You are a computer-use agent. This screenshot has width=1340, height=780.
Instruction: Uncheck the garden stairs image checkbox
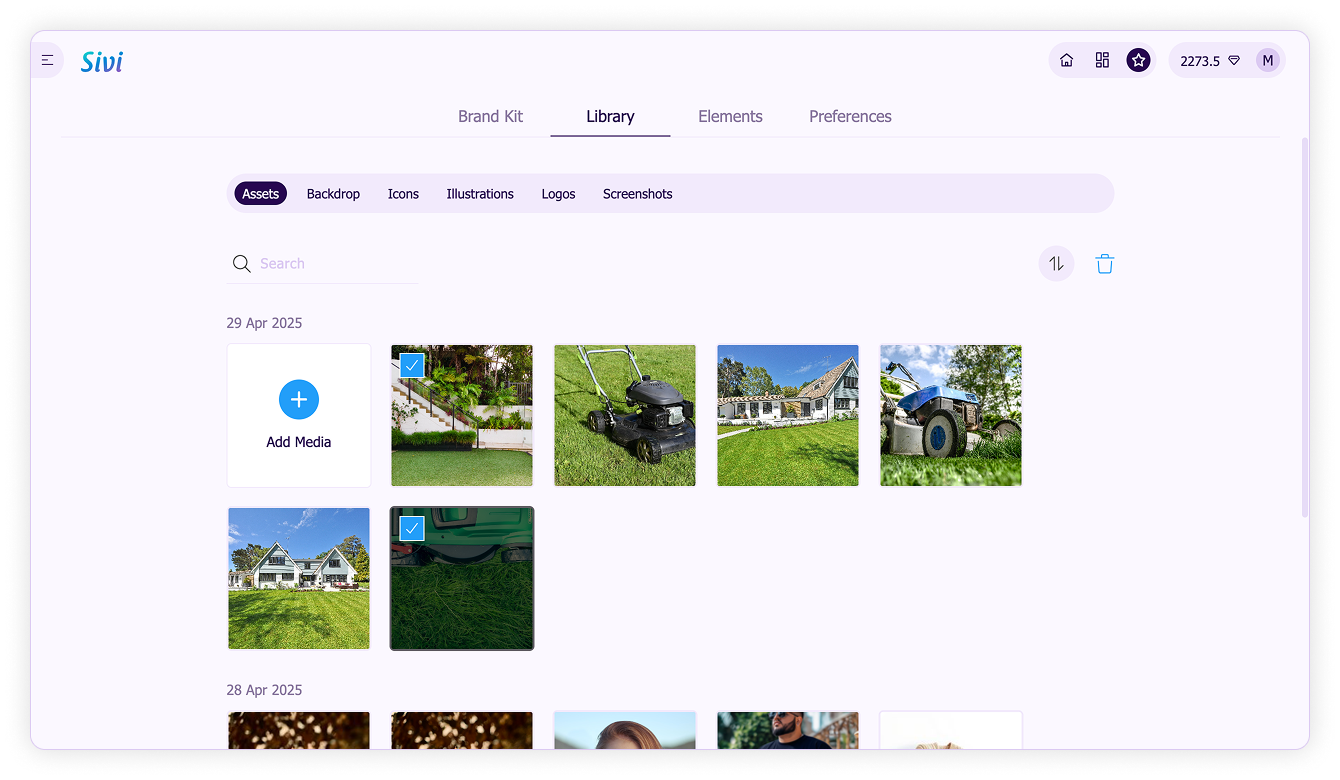pos(412,365)
